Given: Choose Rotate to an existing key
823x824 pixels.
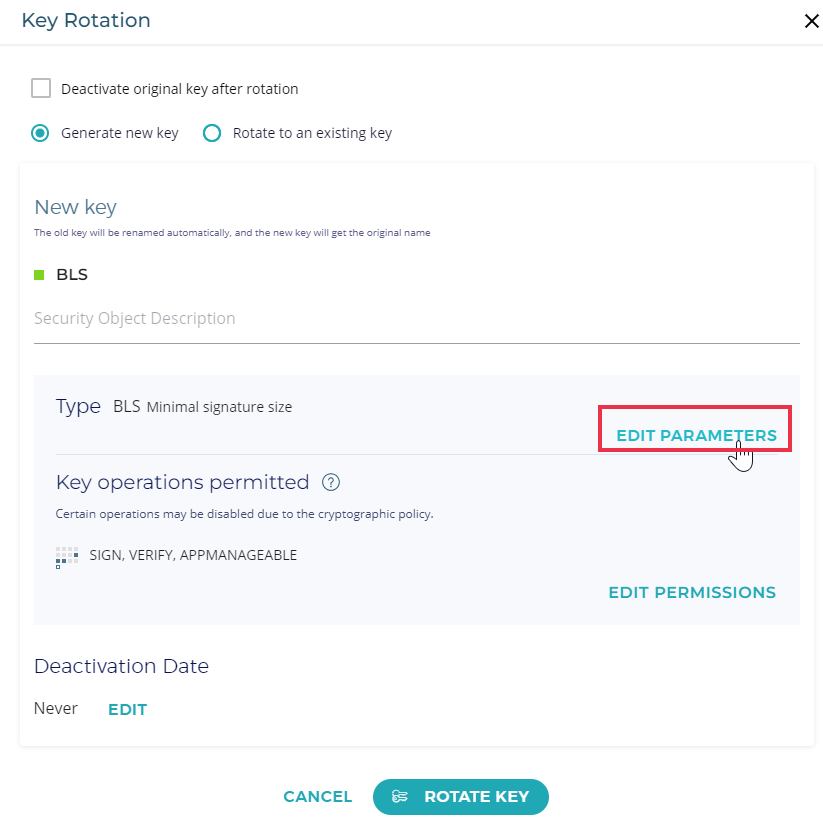Looking at the screenshot, I should coord(212,133).
